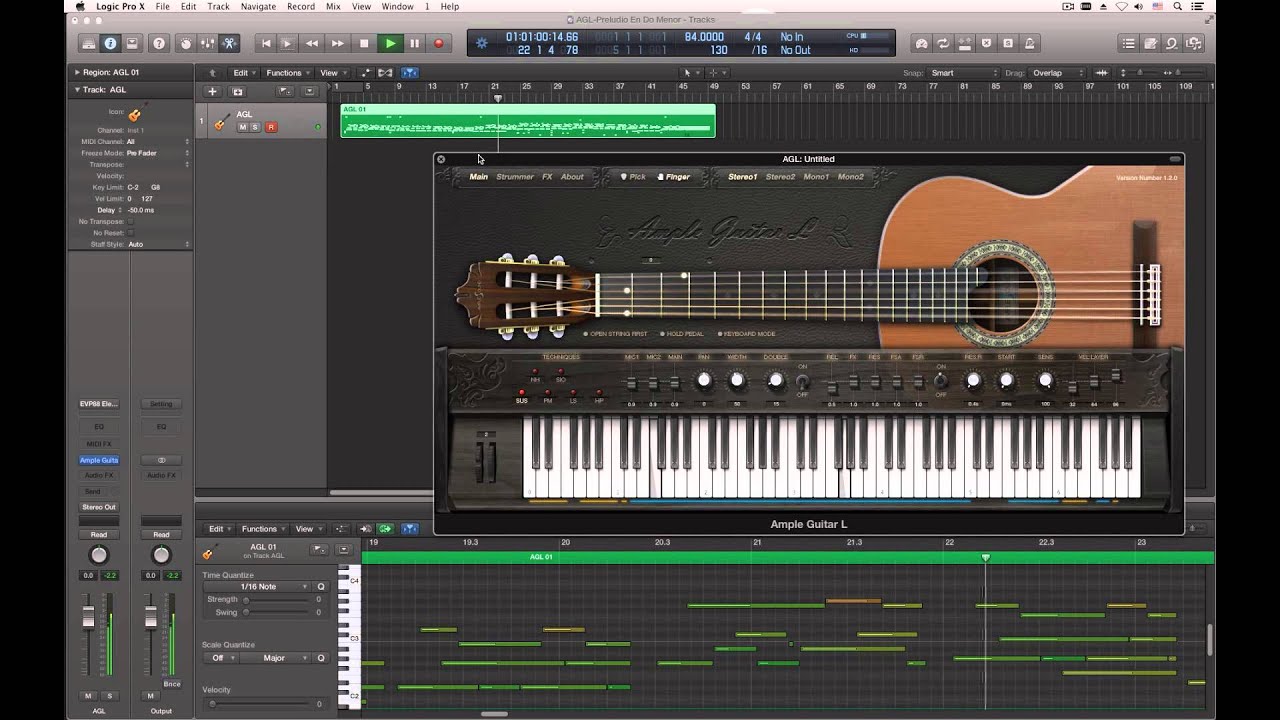1280x720 pixels.
Task: Click the duplicate track button
Action: (x=237, y=91)
